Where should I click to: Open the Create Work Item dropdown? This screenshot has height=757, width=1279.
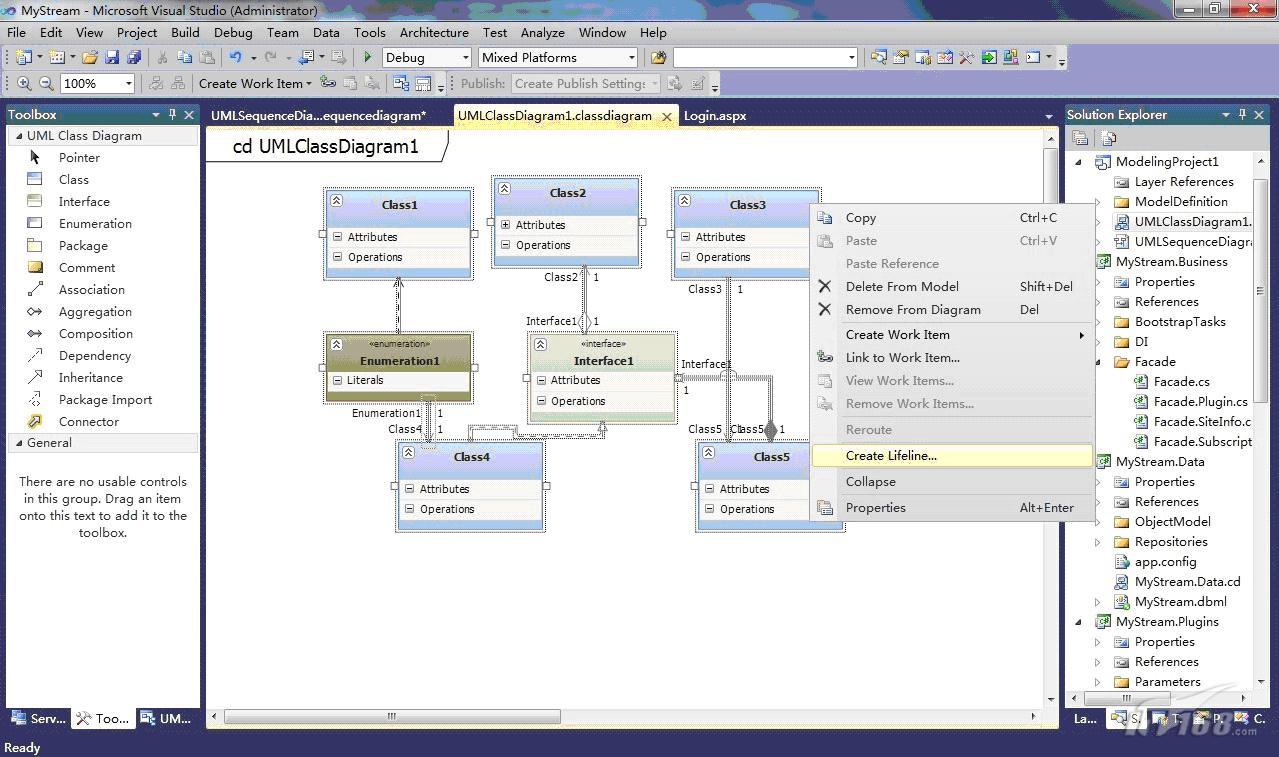coord(309,84)
